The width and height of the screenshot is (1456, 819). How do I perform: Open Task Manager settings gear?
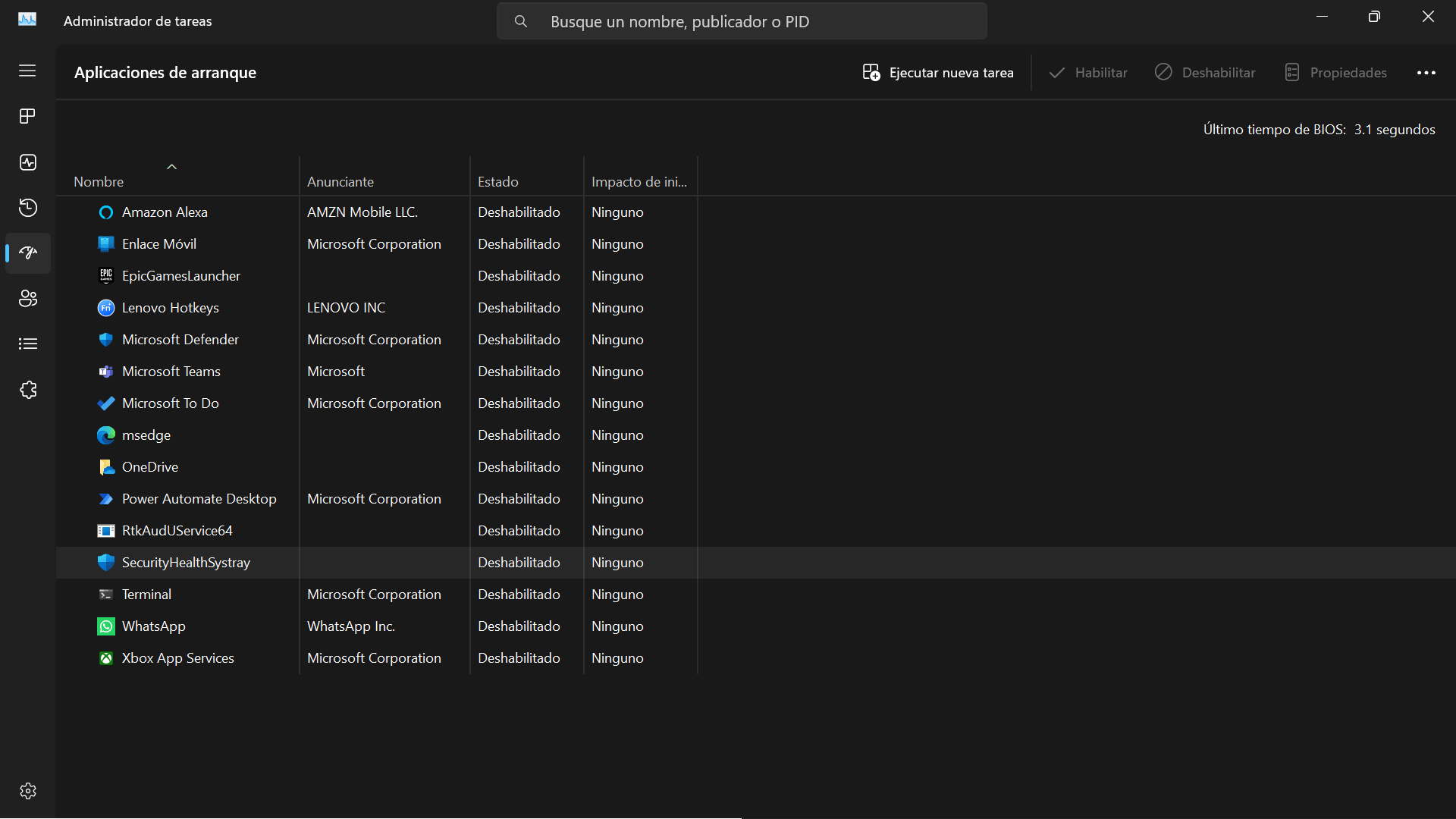(x=27, y=791)
